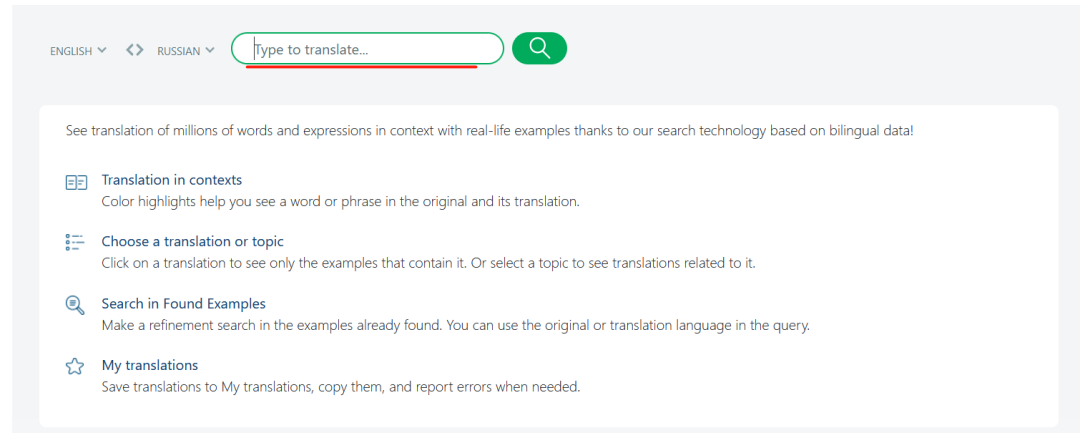Viewport: 1080px width, 433px height.
Task: Click the 'Make a refinement search' description text
Action: [x=455, y=326]
